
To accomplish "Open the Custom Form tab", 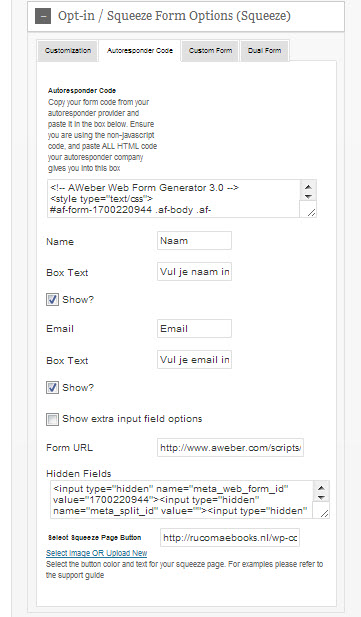I will (210, 51).
